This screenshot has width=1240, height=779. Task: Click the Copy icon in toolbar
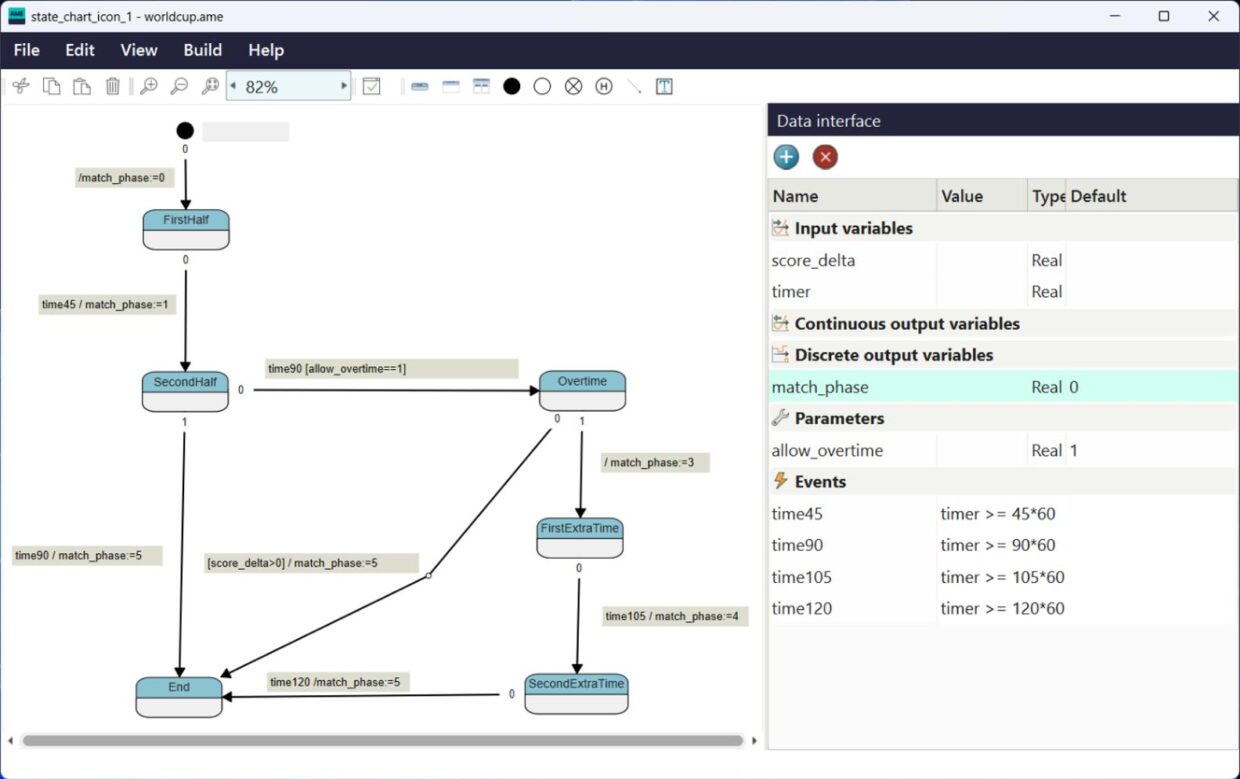[x=51, y=87]
